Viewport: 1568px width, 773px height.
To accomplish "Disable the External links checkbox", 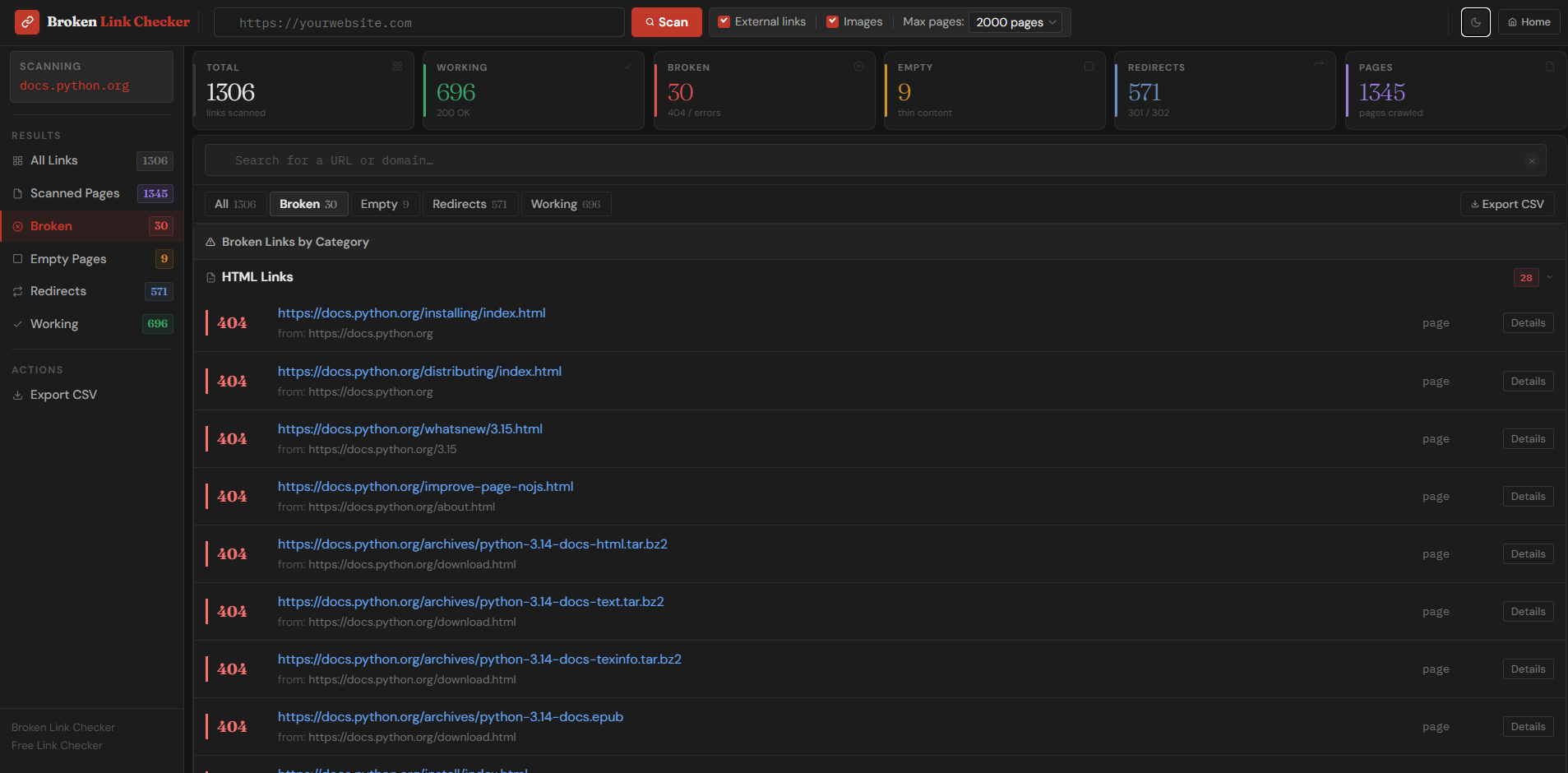I will tap(722, 21).
